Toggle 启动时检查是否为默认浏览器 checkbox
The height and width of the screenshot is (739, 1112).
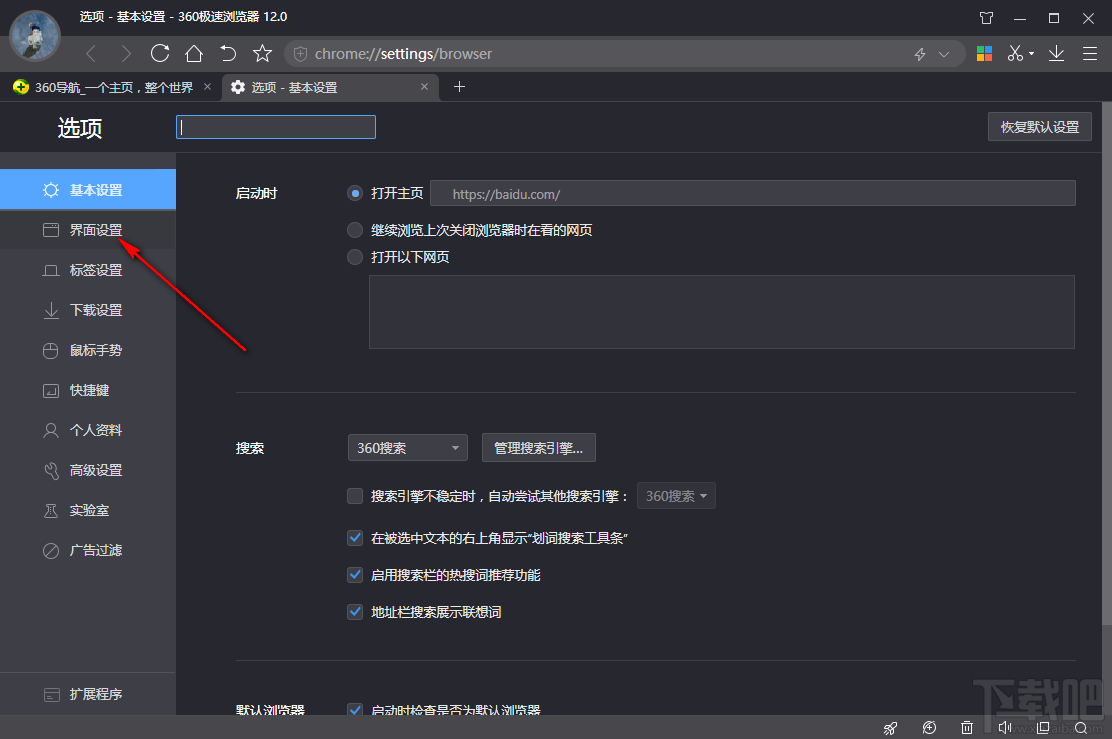point(355,709)
